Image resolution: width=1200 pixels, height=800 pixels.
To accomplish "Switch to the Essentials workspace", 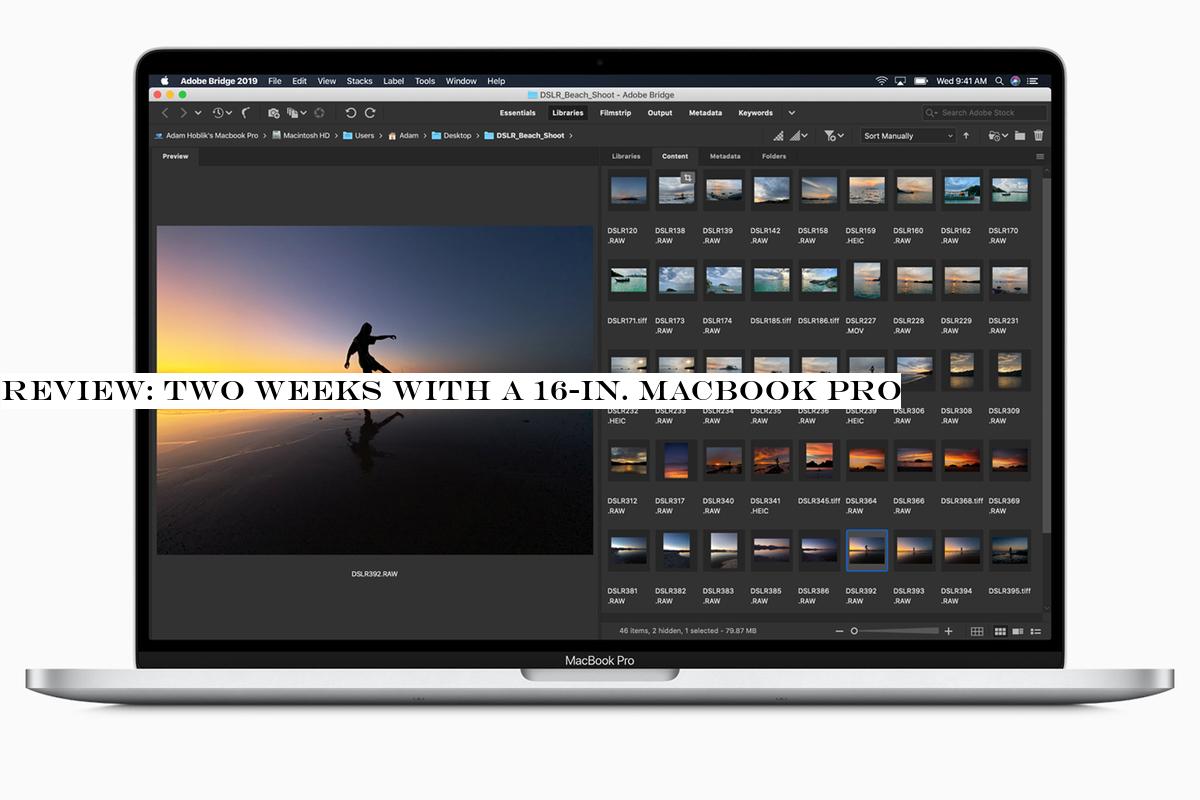I will click(518, 113).
